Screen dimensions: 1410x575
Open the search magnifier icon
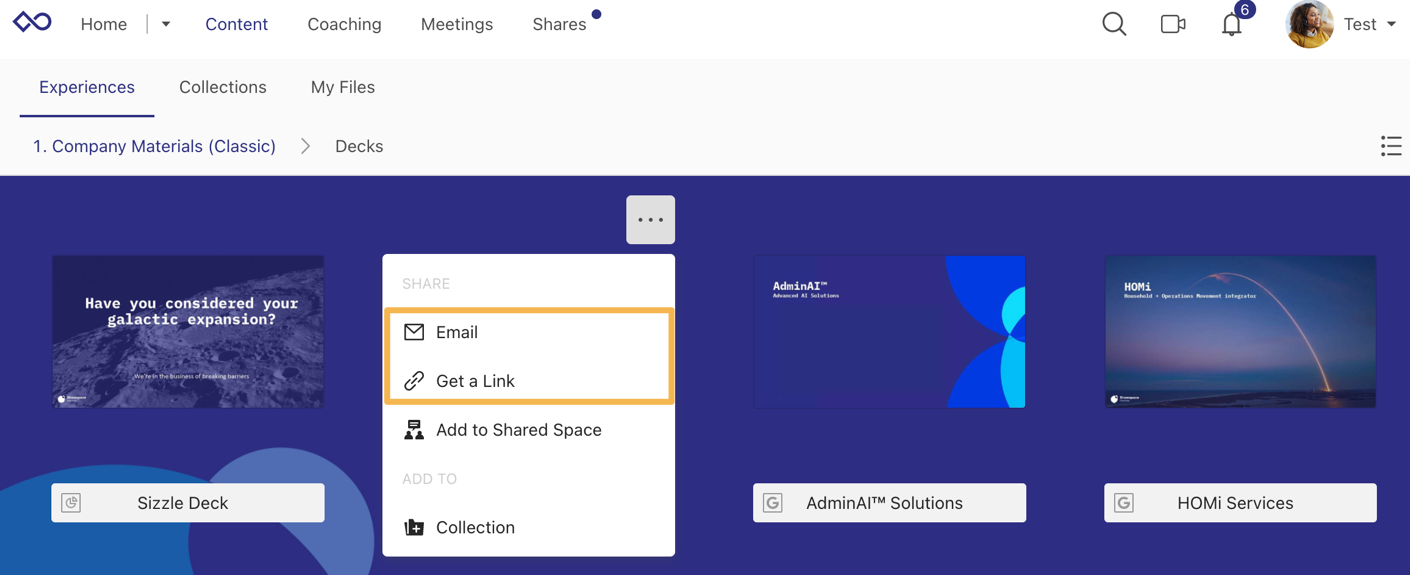[1114, 24]
